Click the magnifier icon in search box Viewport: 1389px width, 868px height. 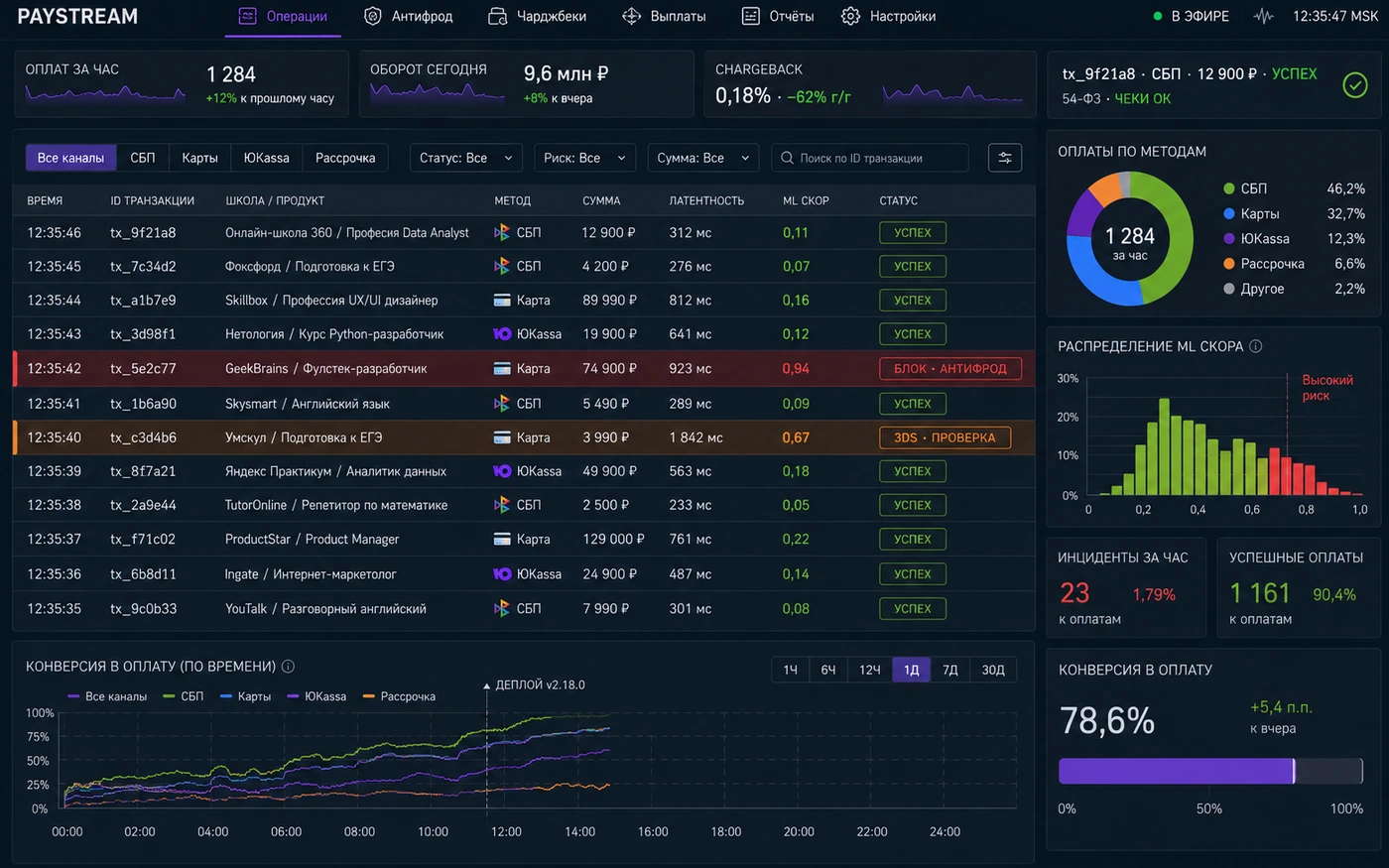(787, 158)
